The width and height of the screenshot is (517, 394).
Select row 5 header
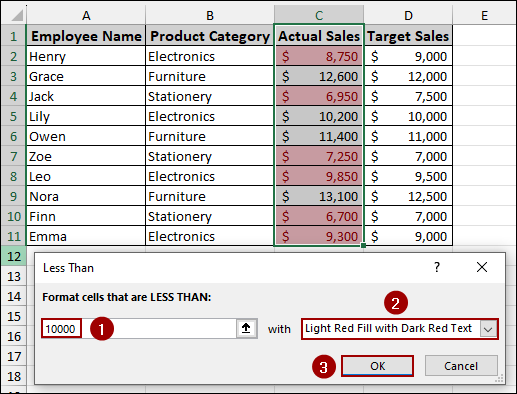point(14,116)
